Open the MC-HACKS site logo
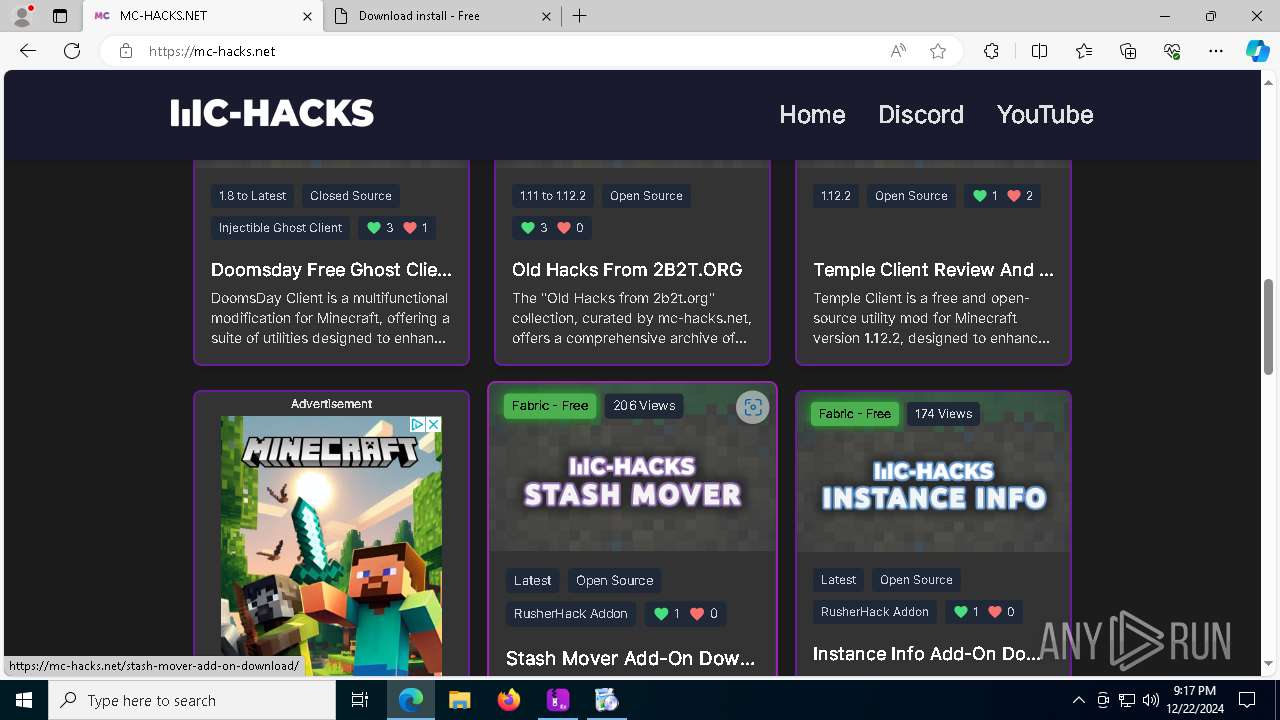The height and width of the screenshot is (720, 1280). click(272, 114)
